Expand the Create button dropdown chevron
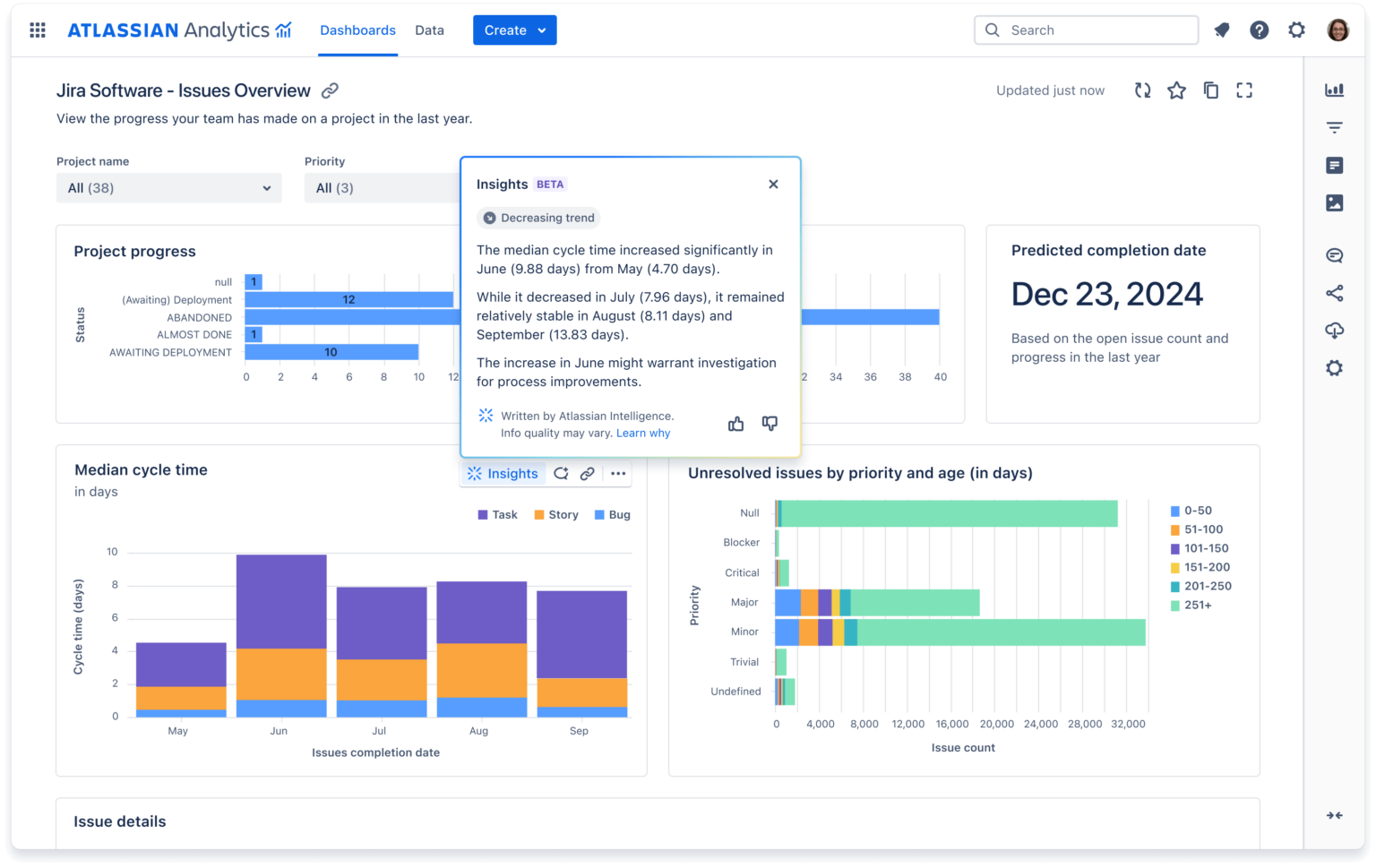The image size is (1376, 868). [541, 30]
